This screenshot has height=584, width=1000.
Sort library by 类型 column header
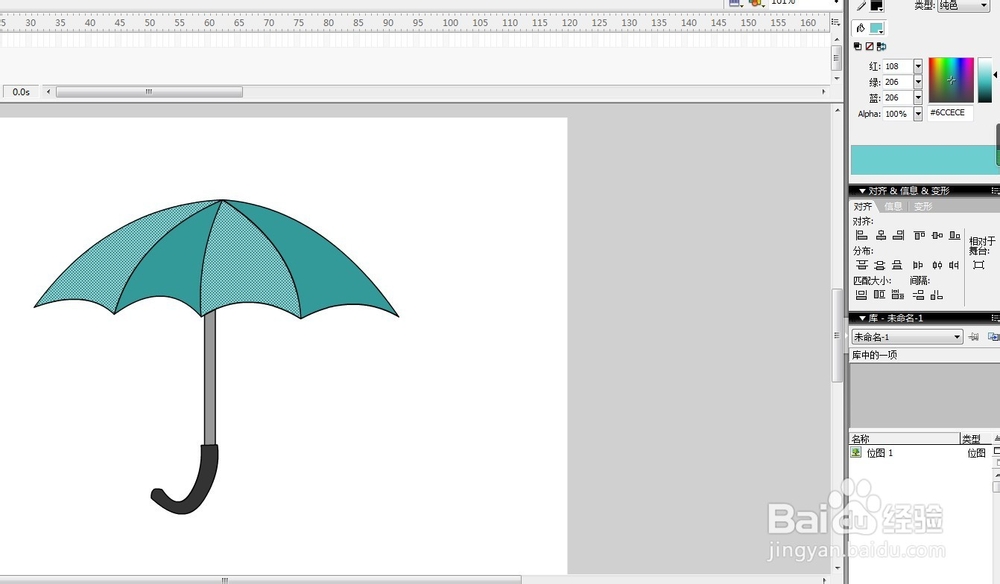pos(976,439)
